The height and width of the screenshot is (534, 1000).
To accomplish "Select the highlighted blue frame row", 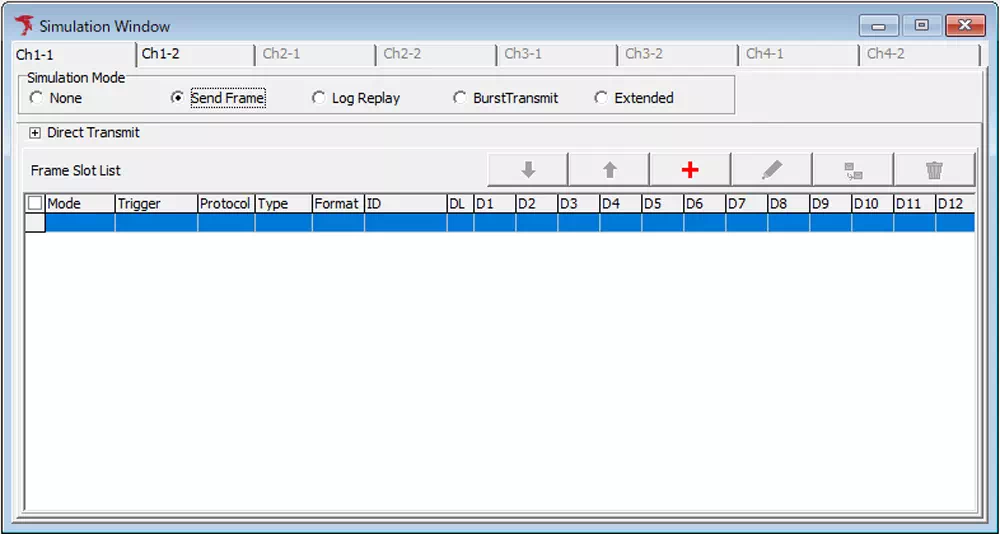I will pyautogui.click(x=500, y=223).
